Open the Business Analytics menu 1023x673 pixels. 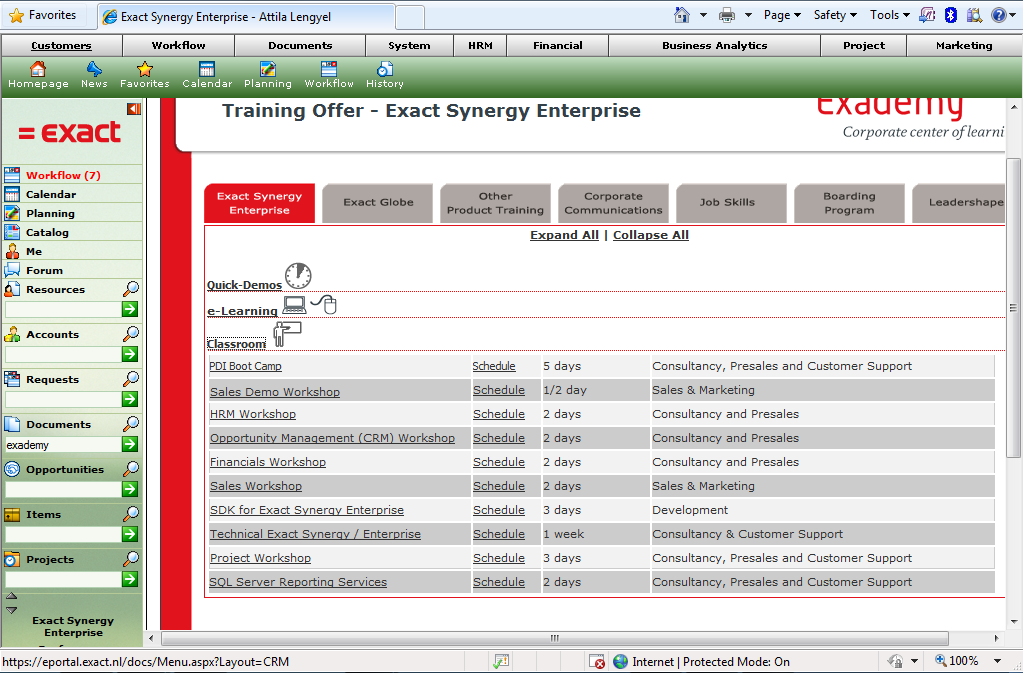(714, 45)
